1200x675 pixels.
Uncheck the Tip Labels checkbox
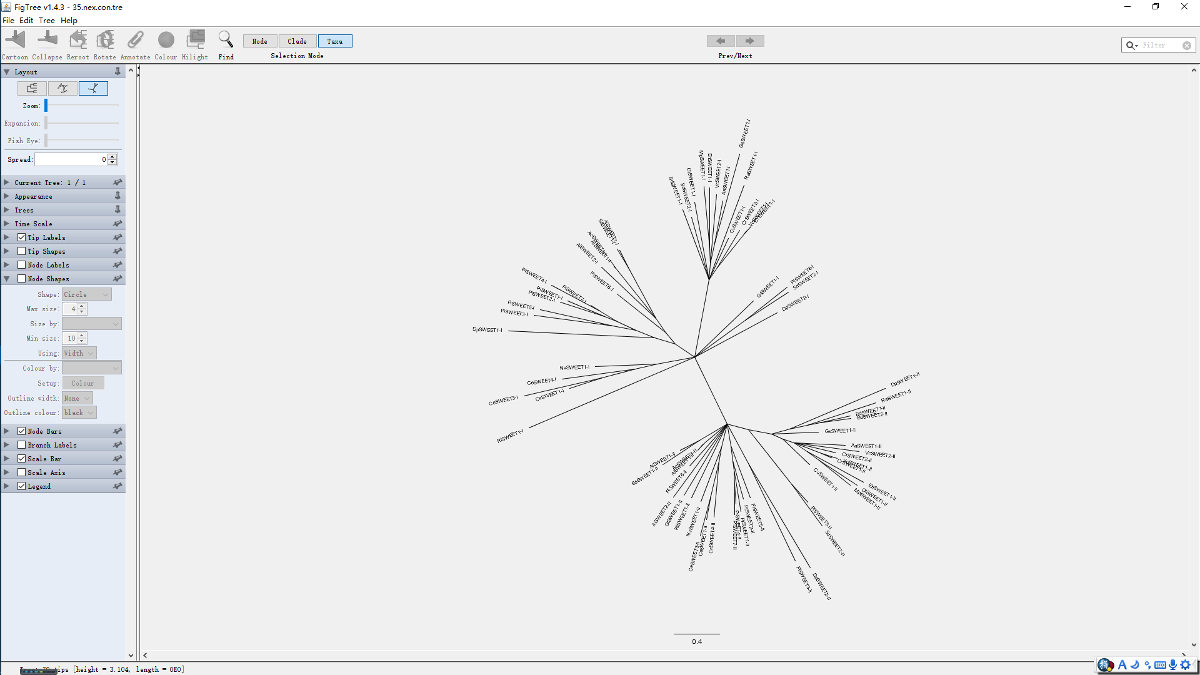[x=22, y=238]
